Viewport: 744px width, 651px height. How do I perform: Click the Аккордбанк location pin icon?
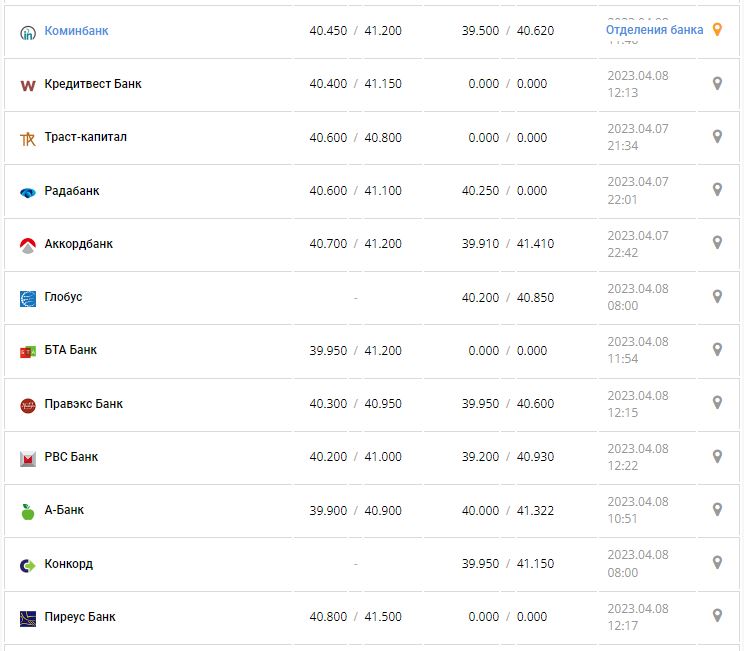pyautogui.click(x=717, y=243)
